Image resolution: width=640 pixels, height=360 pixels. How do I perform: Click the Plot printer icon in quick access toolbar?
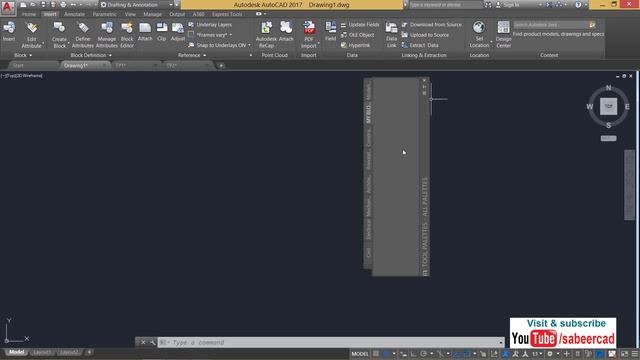pos(63,4)
